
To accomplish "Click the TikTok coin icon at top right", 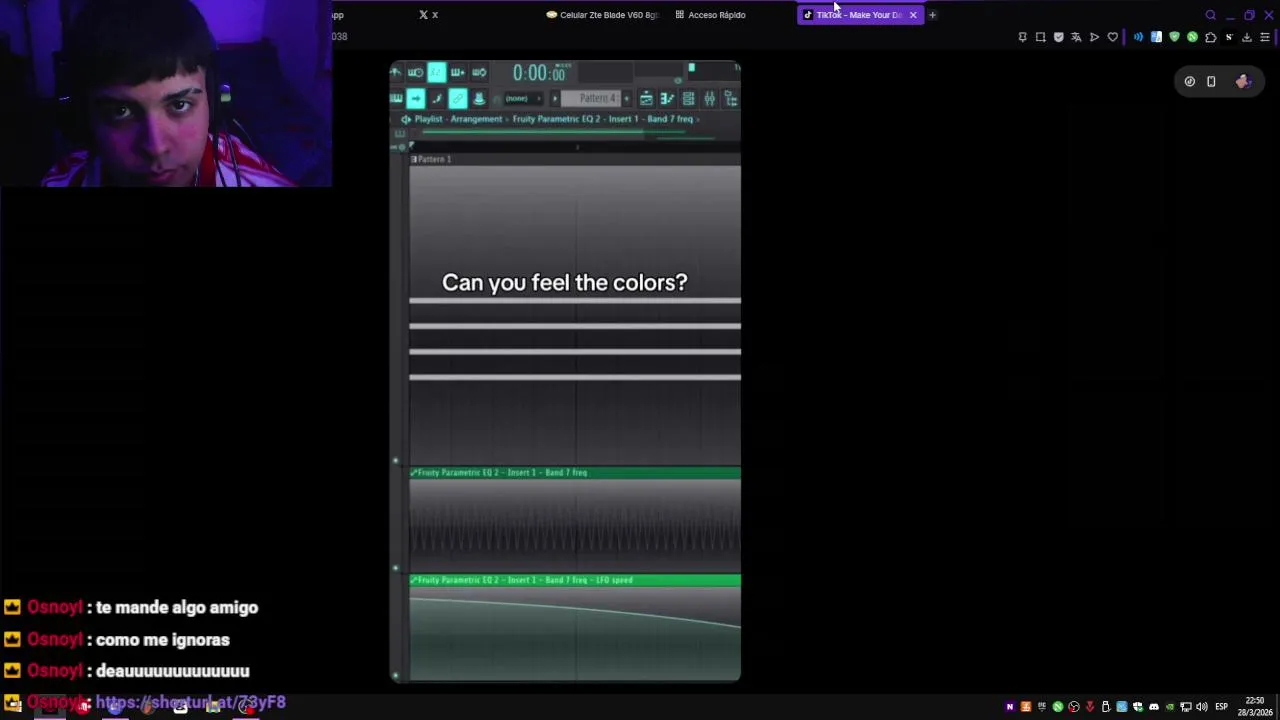I will point(1190,82).
